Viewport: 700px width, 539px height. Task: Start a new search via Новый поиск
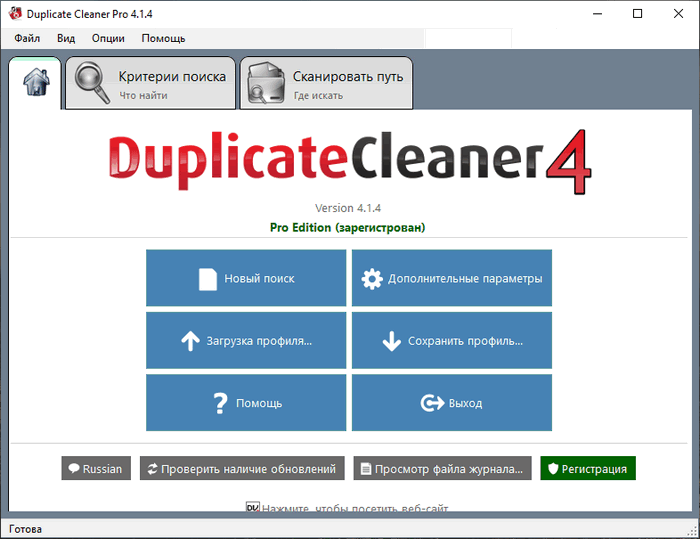click(x=246, y=278)
